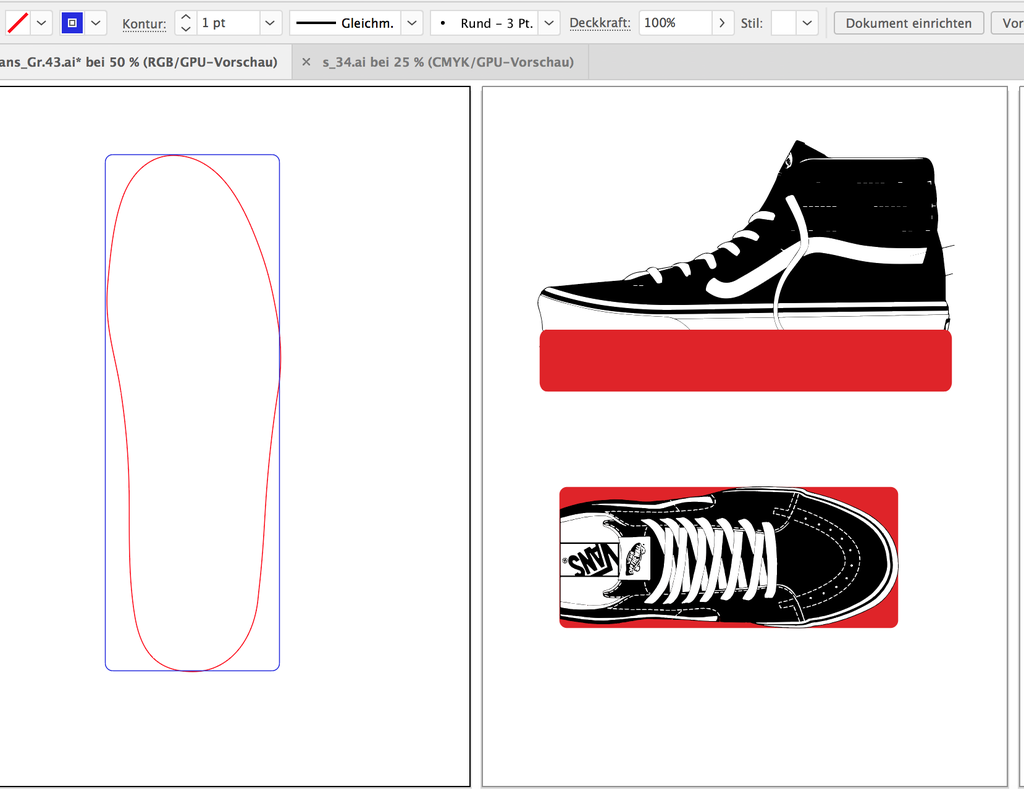Open the brush definition dropdown arrow

coord(549,23)
